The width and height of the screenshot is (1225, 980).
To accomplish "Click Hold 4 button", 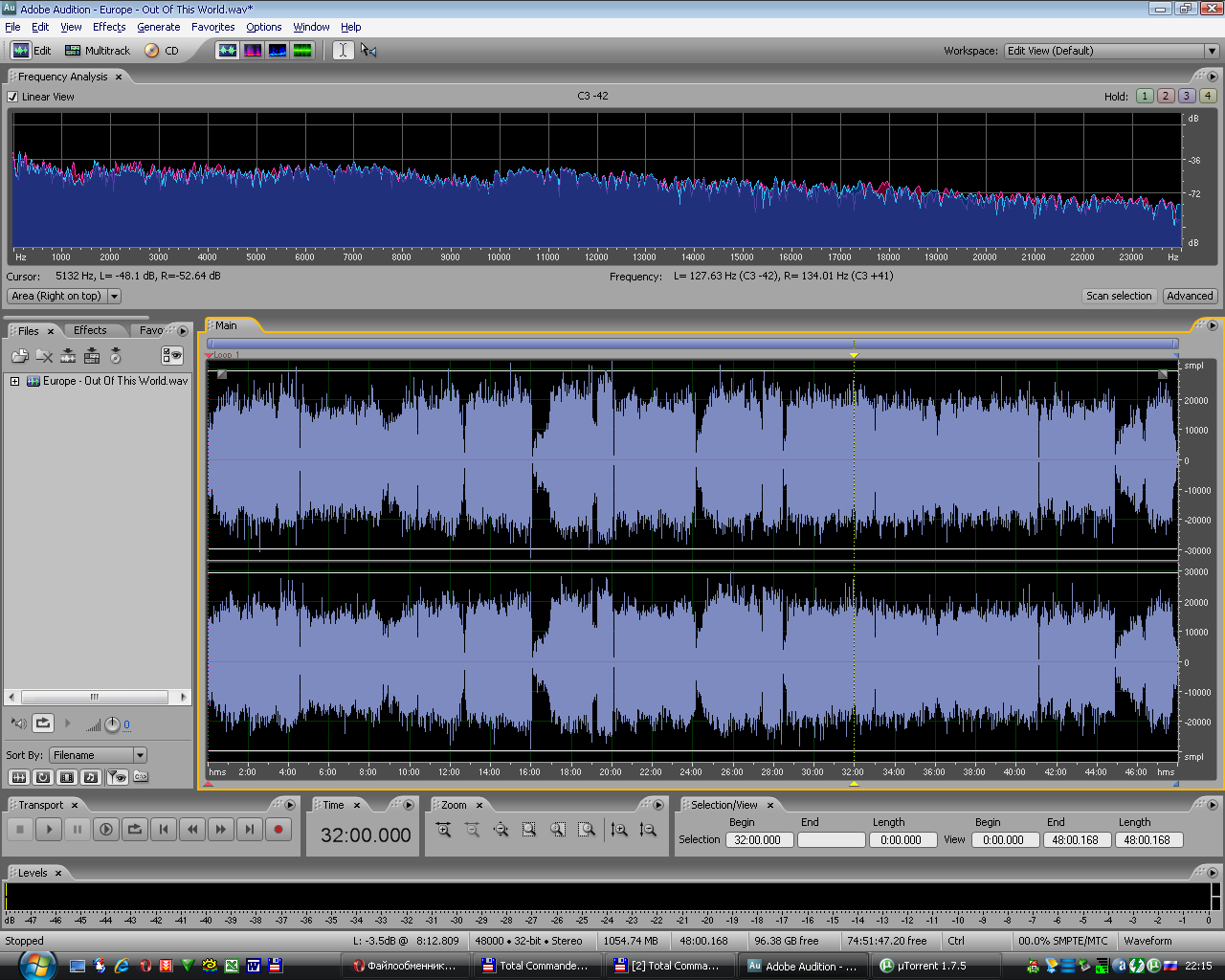I will 1208,96.
